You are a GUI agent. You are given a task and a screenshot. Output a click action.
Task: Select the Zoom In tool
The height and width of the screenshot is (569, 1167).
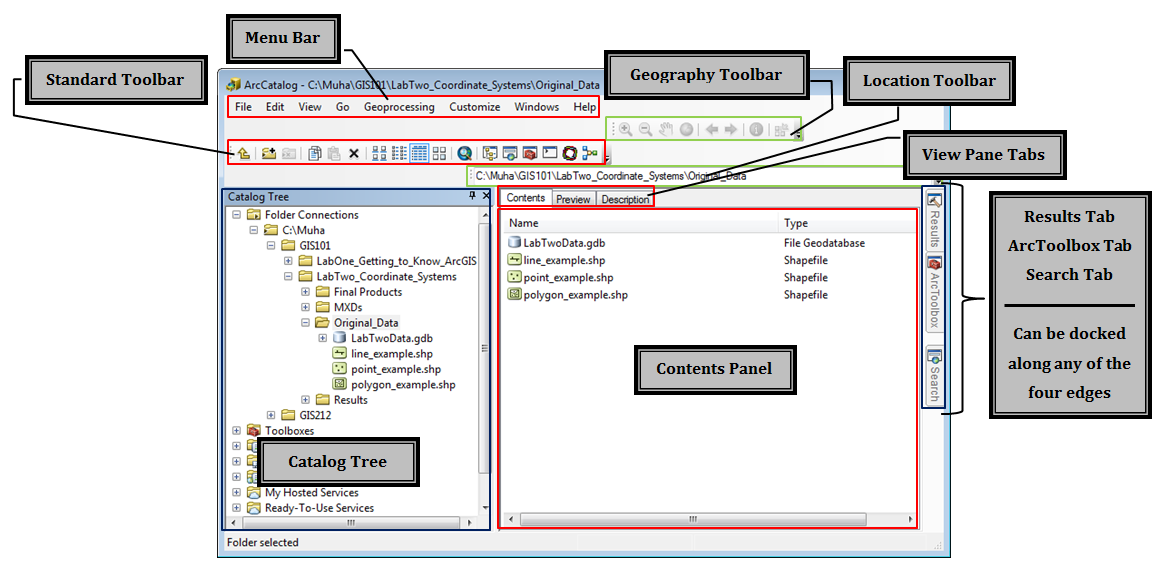point(626,129)
